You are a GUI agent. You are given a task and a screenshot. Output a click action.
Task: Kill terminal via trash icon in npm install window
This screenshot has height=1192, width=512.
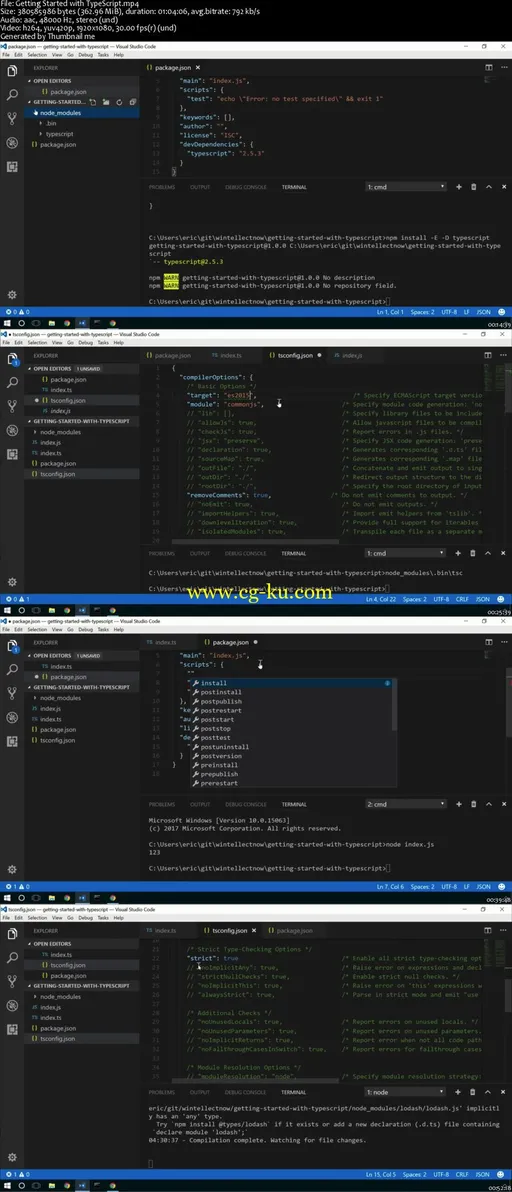(x=473, y=186)
